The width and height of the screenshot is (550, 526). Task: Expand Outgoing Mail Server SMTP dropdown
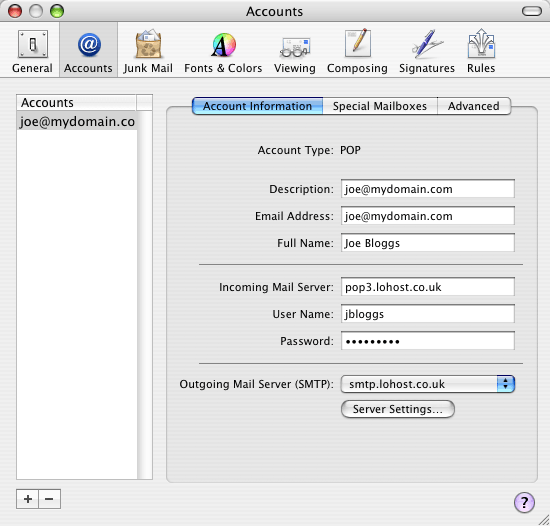428,384
